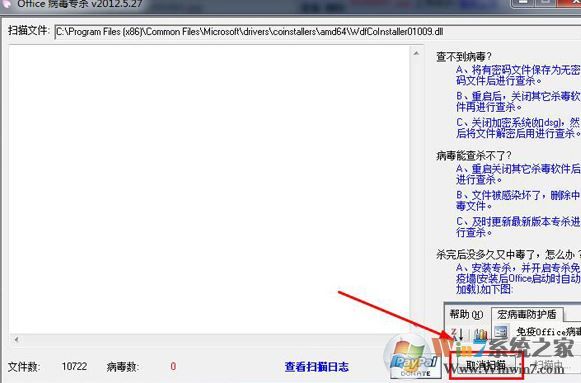581x383 pixels.
Task: Click tip C 及时更新最新版本专杀
Action: click(x=518, y=227)
